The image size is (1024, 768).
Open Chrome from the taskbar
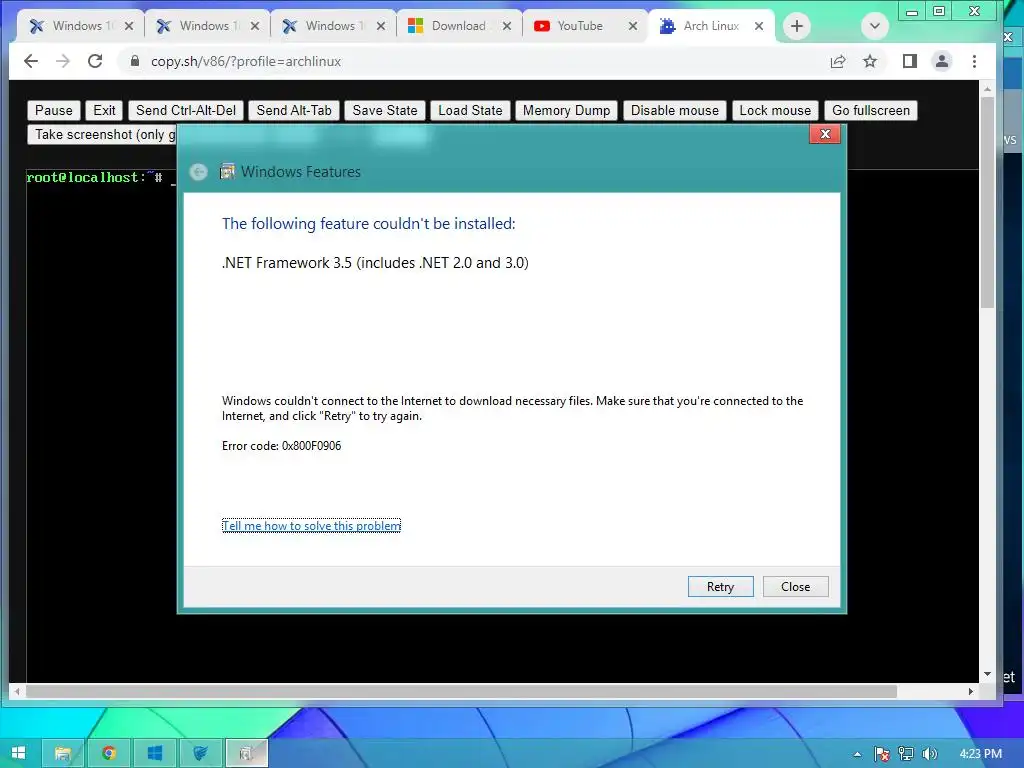click(109, 753)
